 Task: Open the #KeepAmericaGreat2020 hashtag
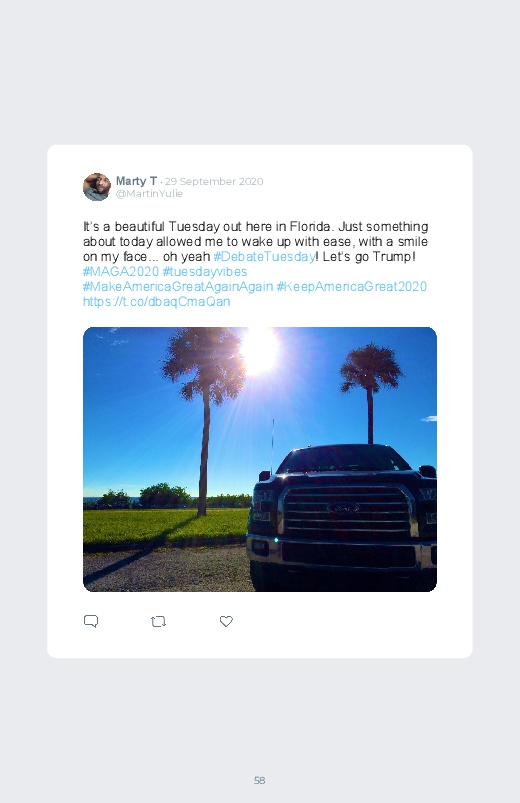(x=351, y=286)
